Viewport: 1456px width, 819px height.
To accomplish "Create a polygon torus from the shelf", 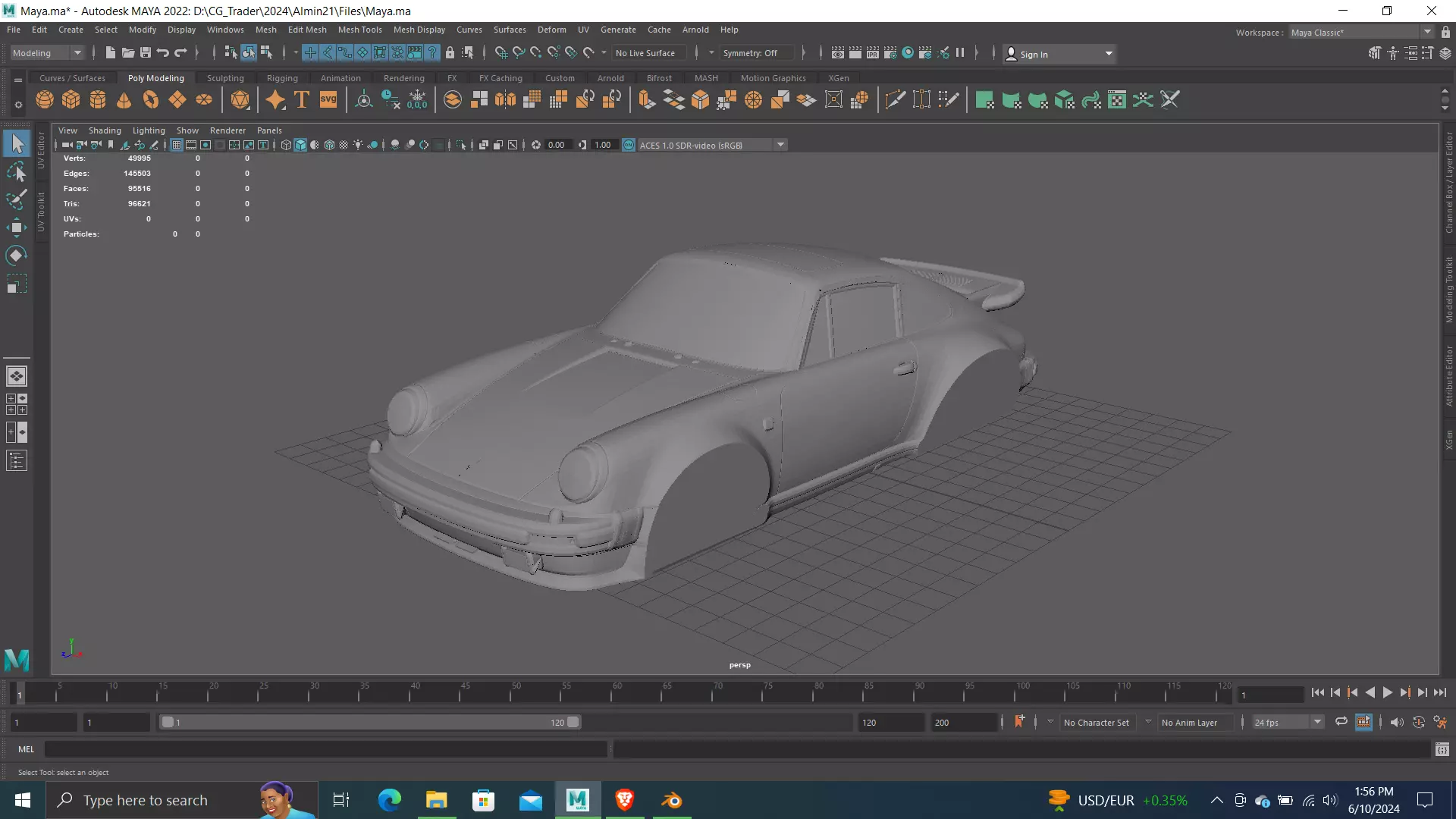I will tap(151, 100).
